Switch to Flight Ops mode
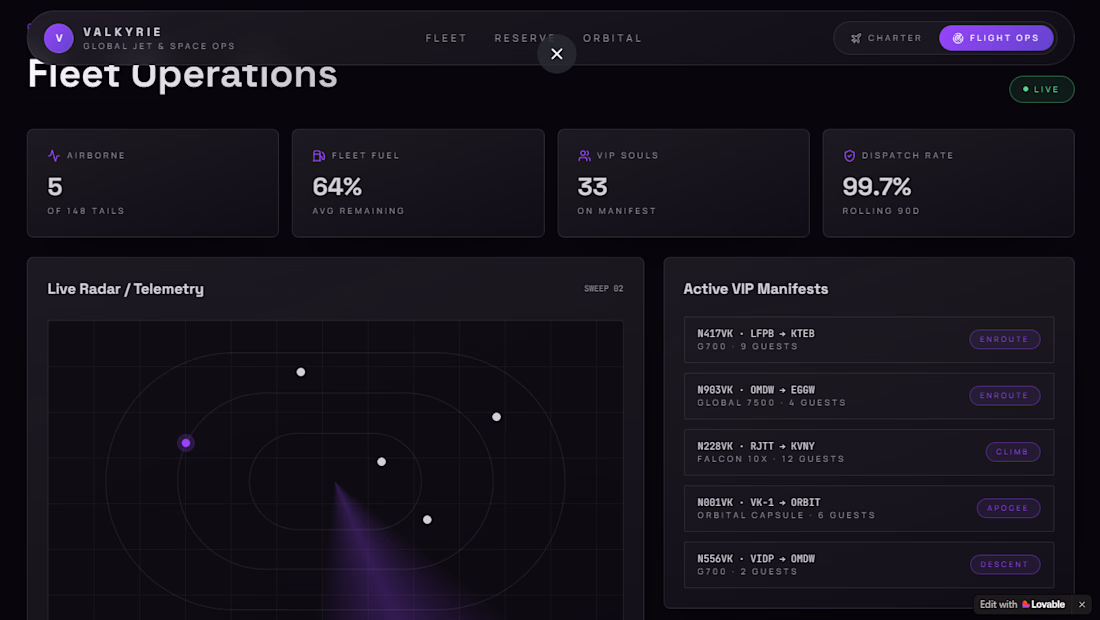 coord(996,38)
